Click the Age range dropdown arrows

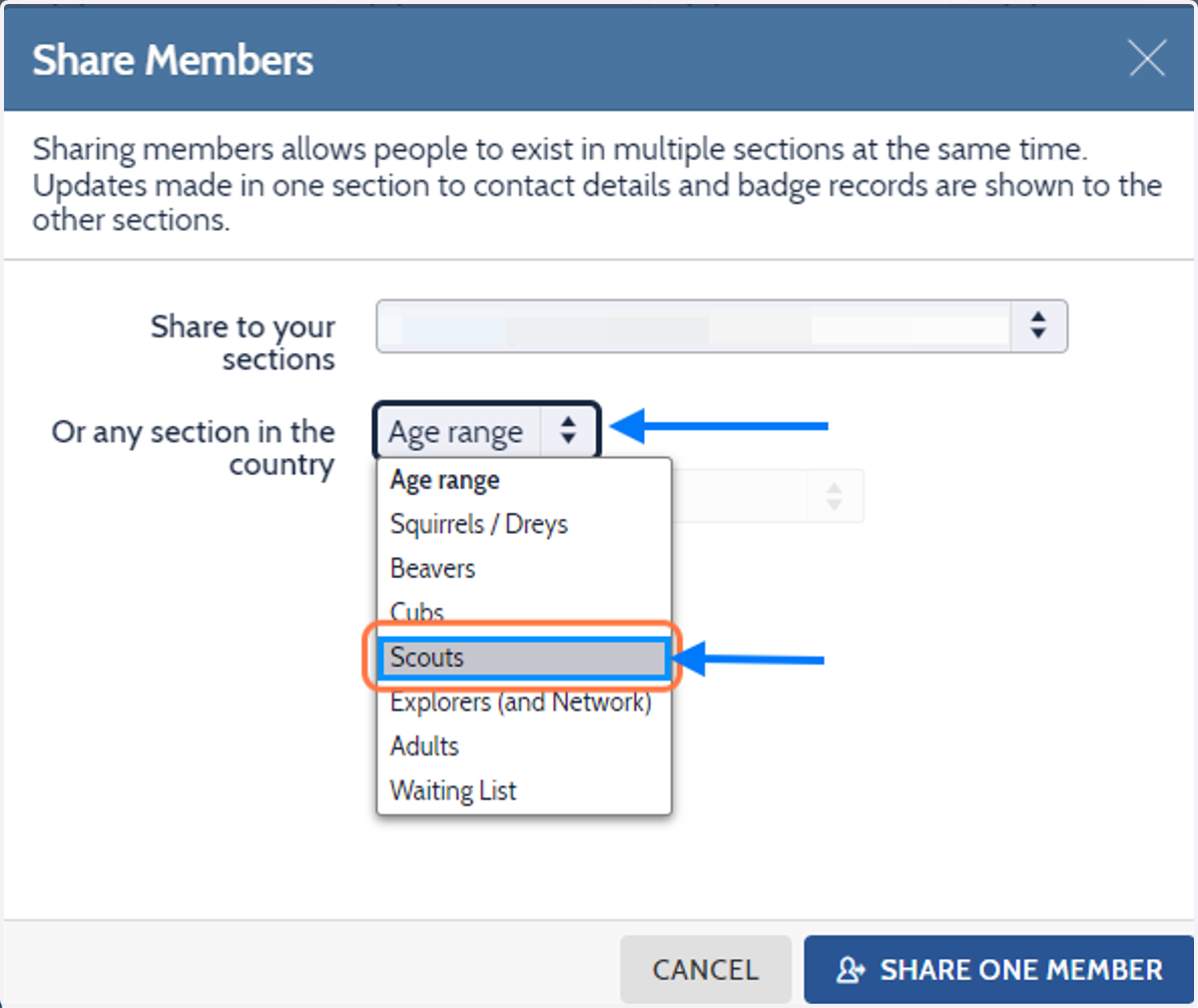click(568, 431)
